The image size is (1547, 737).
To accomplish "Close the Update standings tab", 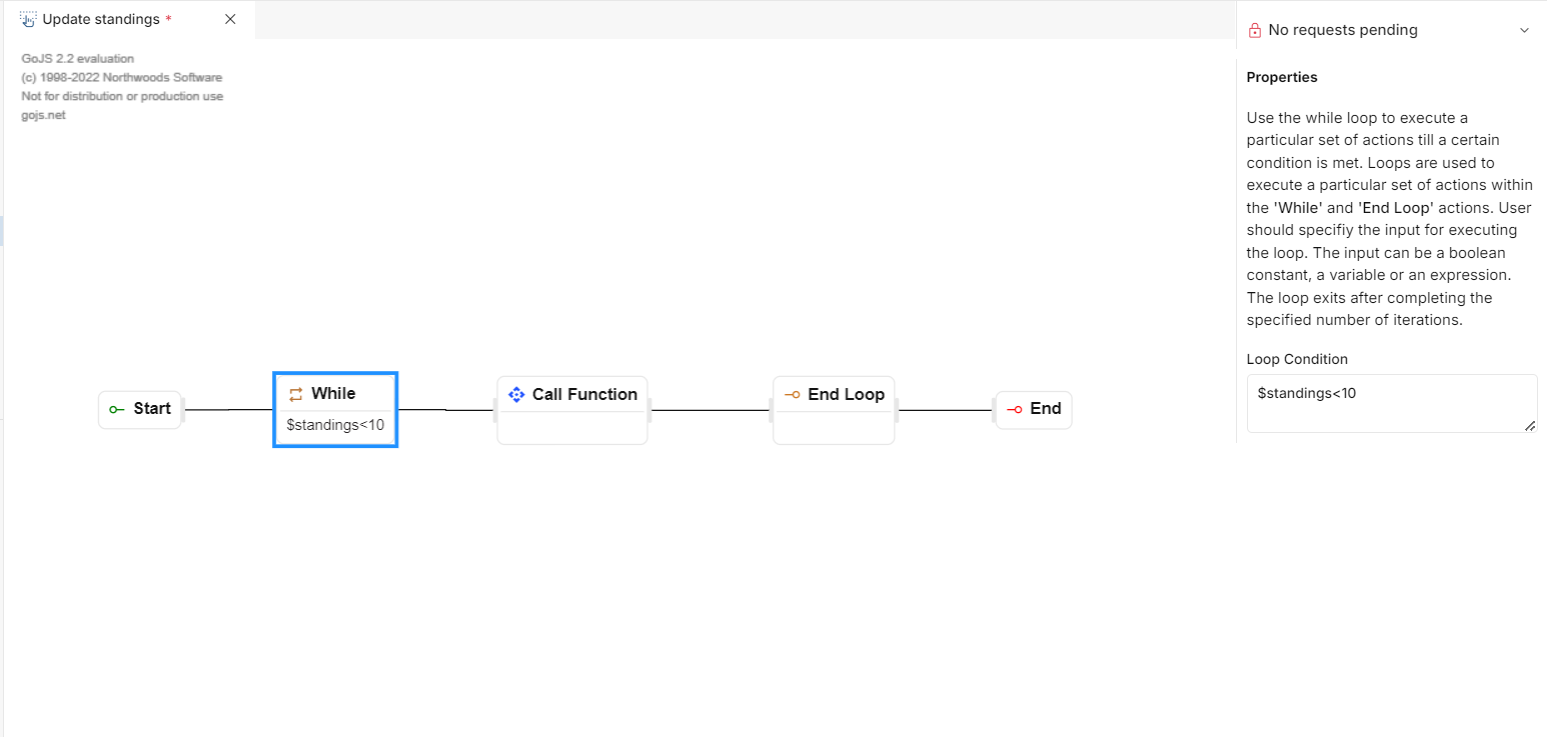I will coord(230,19).
